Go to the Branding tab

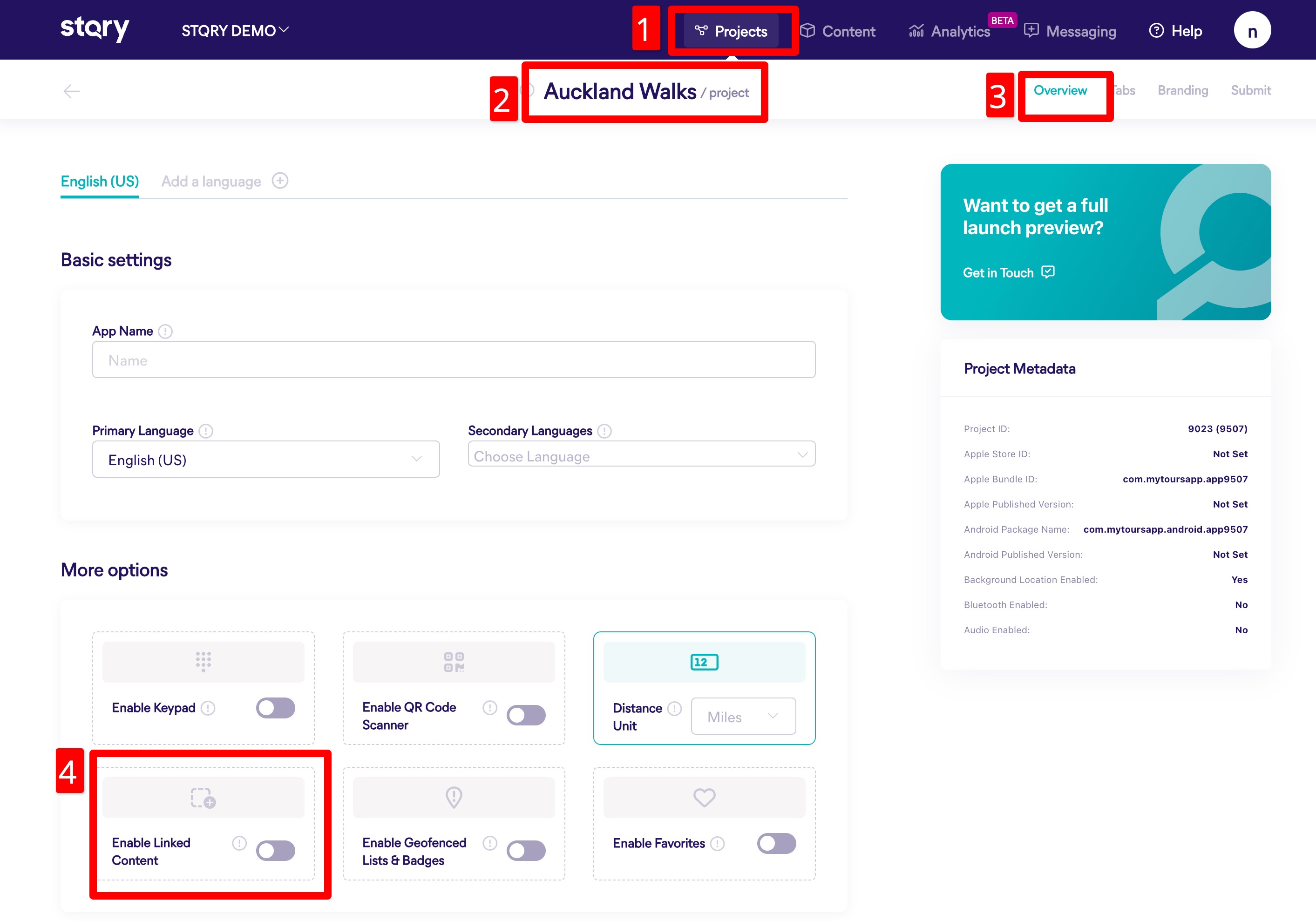pos(1182,90)
